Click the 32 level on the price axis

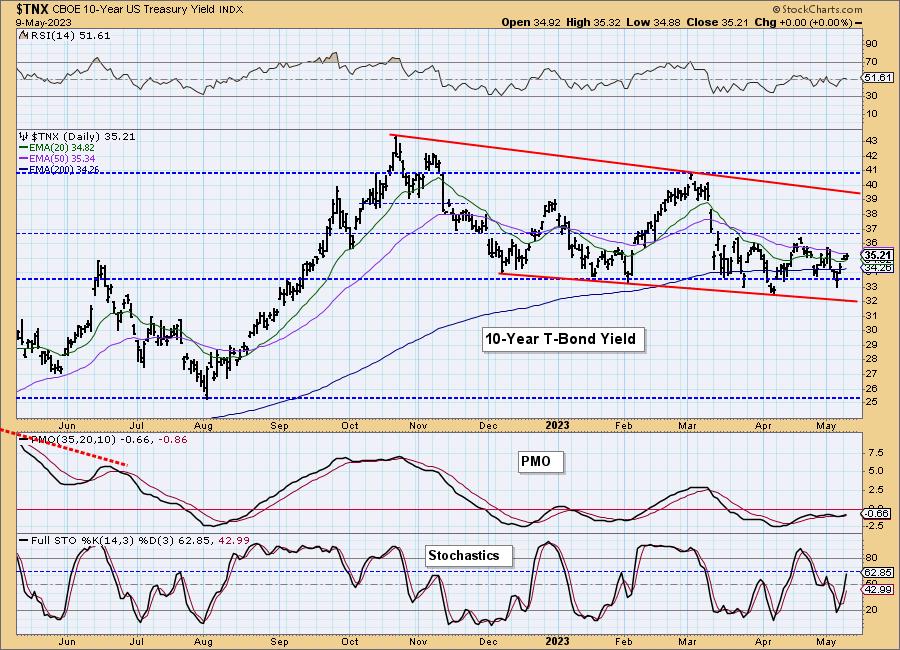click(871, 301)
